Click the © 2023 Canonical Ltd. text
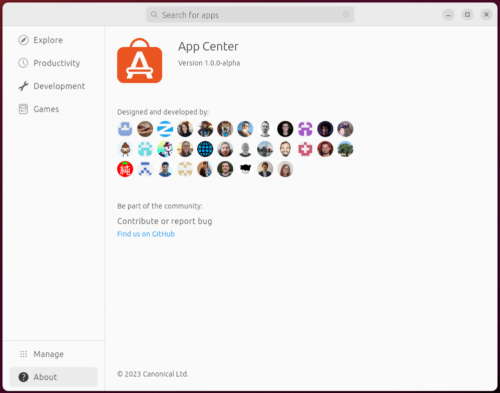Image resolution: width=500 pixels, height=393 pixels. pos(153,374)
